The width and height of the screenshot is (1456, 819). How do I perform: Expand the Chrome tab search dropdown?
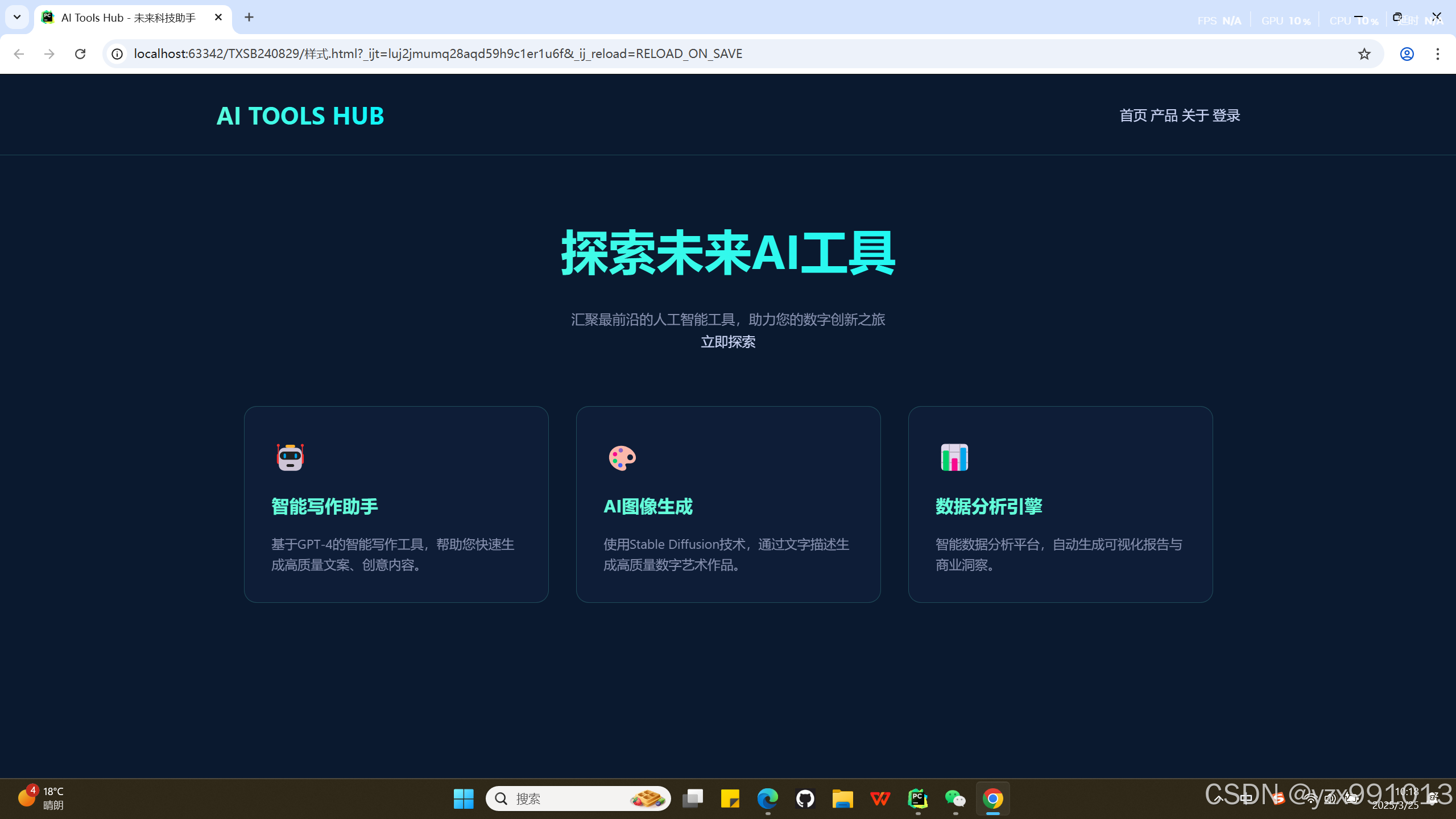17,17
